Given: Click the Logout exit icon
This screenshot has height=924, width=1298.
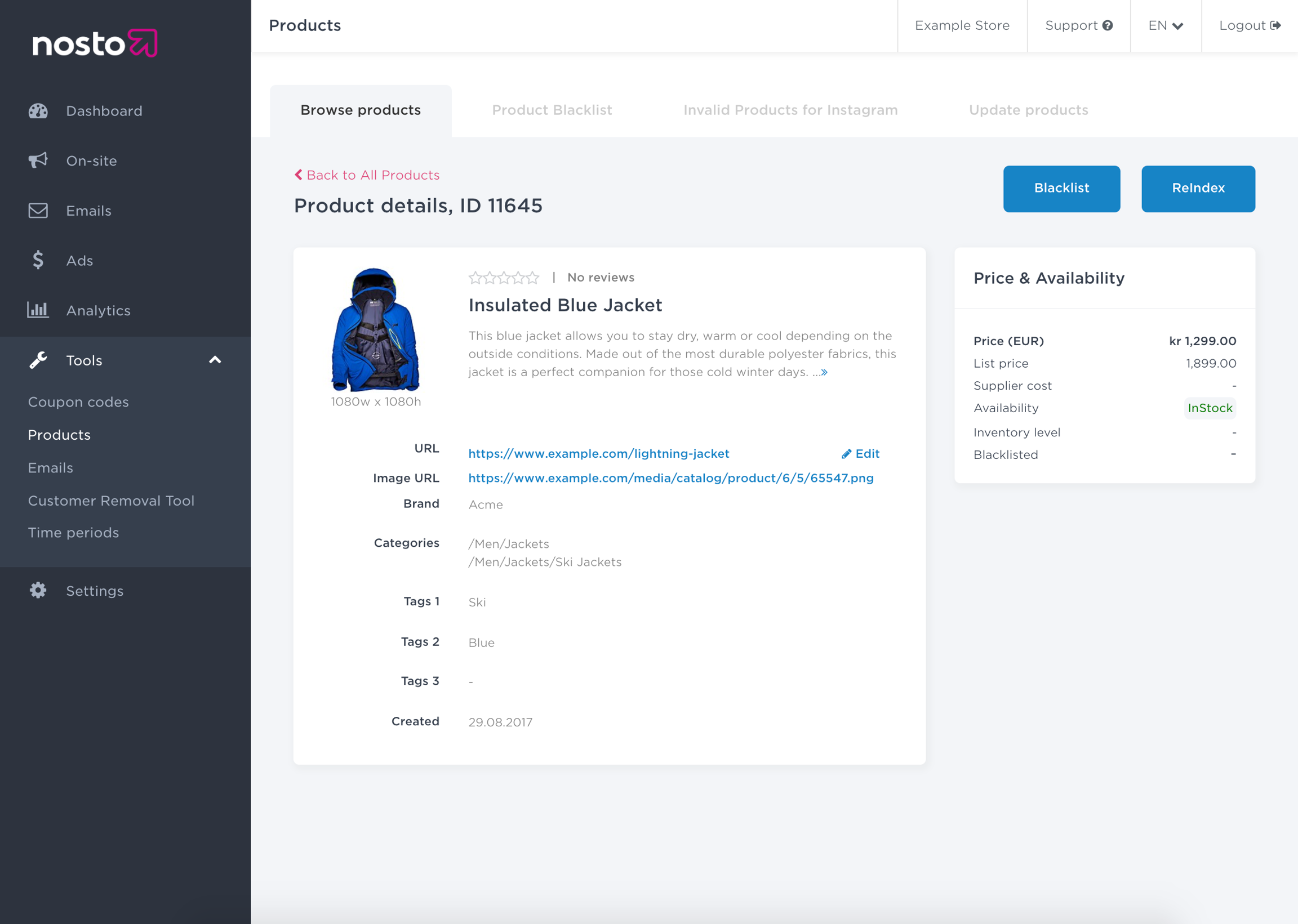Looking at the screenshot, I should [1275, 25].
